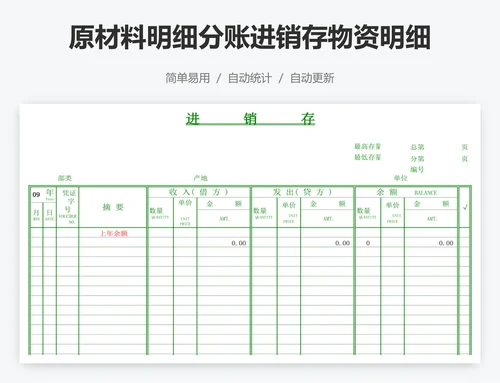
Task: Click the title 原材料明细分账进销存物资明细
Action: pos(250,37)
